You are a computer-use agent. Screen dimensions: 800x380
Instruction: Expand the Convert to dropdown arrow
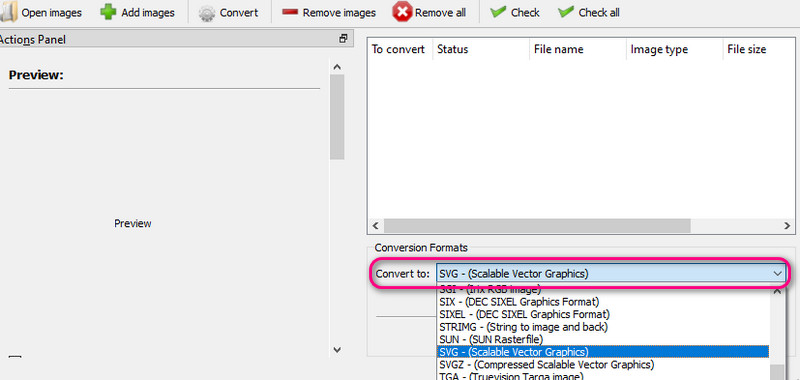coord(777,274)
